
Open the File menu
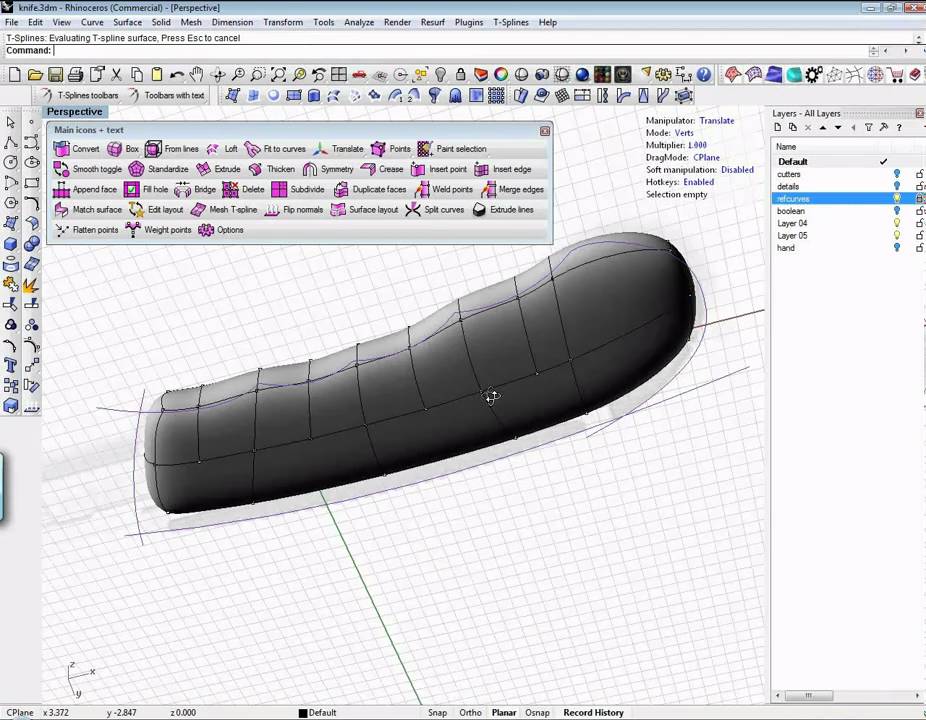point(11,22)
